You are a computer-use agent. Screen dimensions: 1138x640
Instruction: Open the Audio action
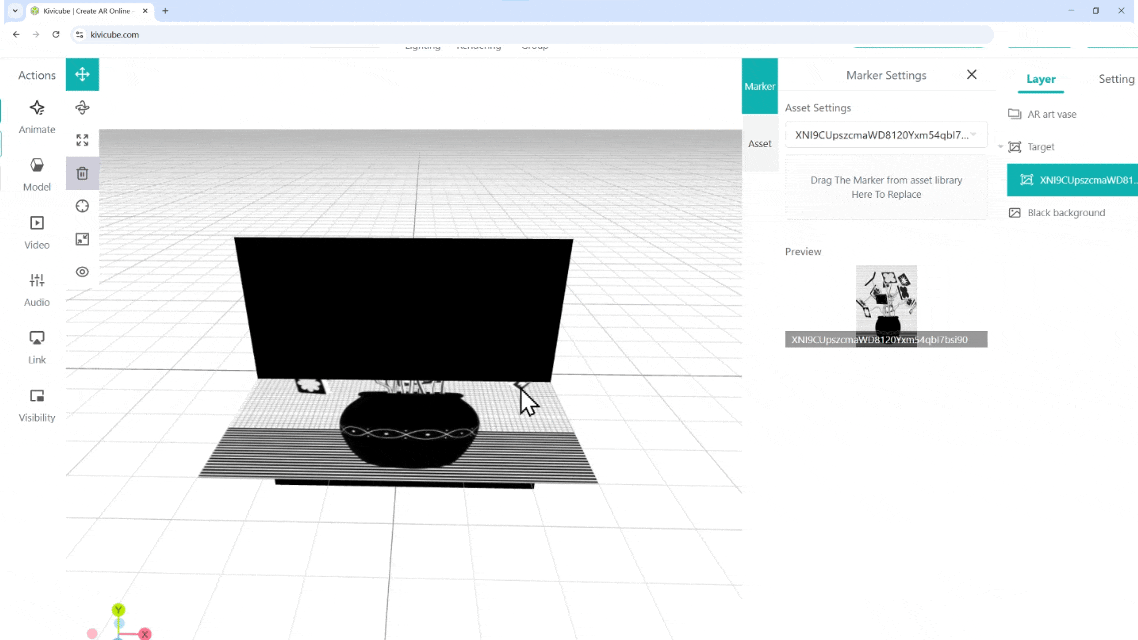coord(37,288)
